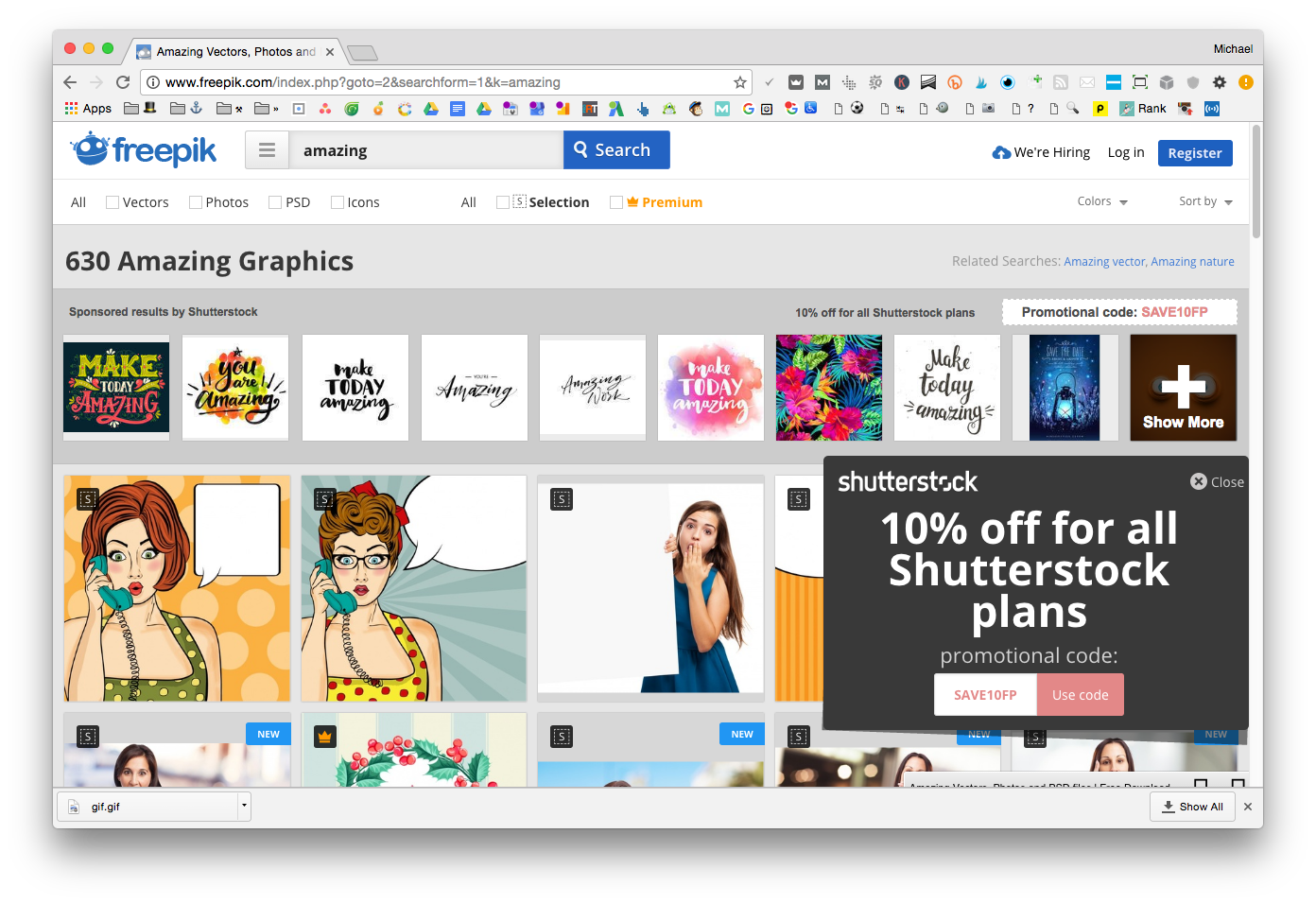Open the question mark bookmark

coord(1024,109)
